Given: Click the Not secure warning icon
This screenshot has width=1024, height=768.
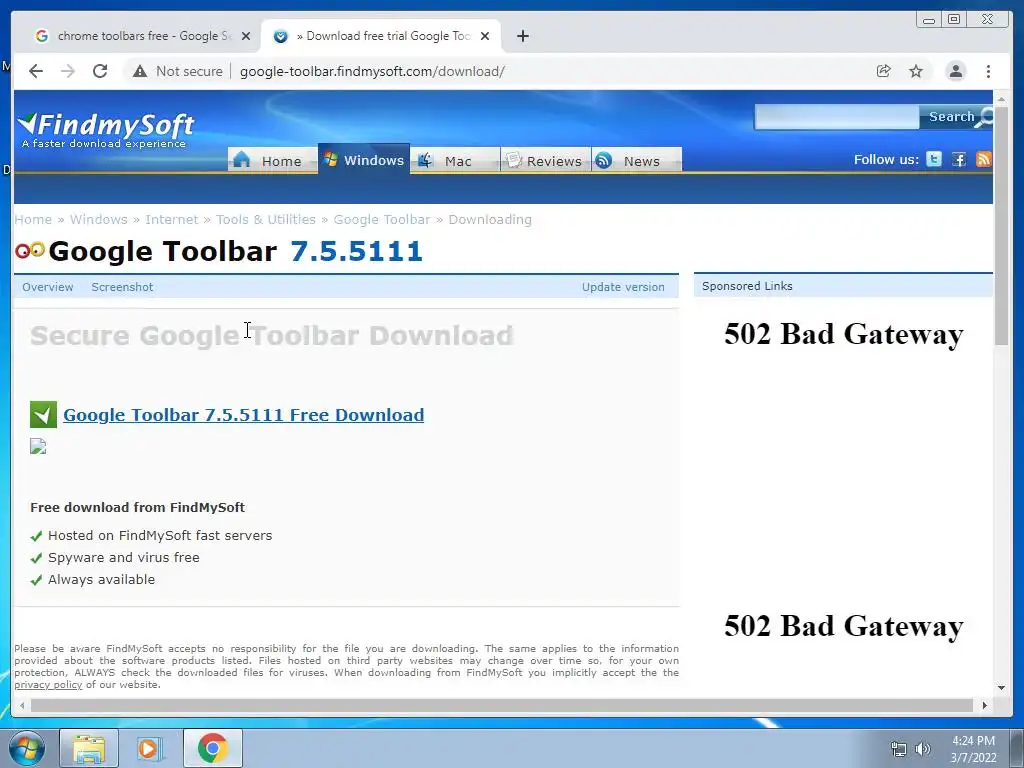Looking at the screenshot, I should pyautogui.click(x=140, y=71).
